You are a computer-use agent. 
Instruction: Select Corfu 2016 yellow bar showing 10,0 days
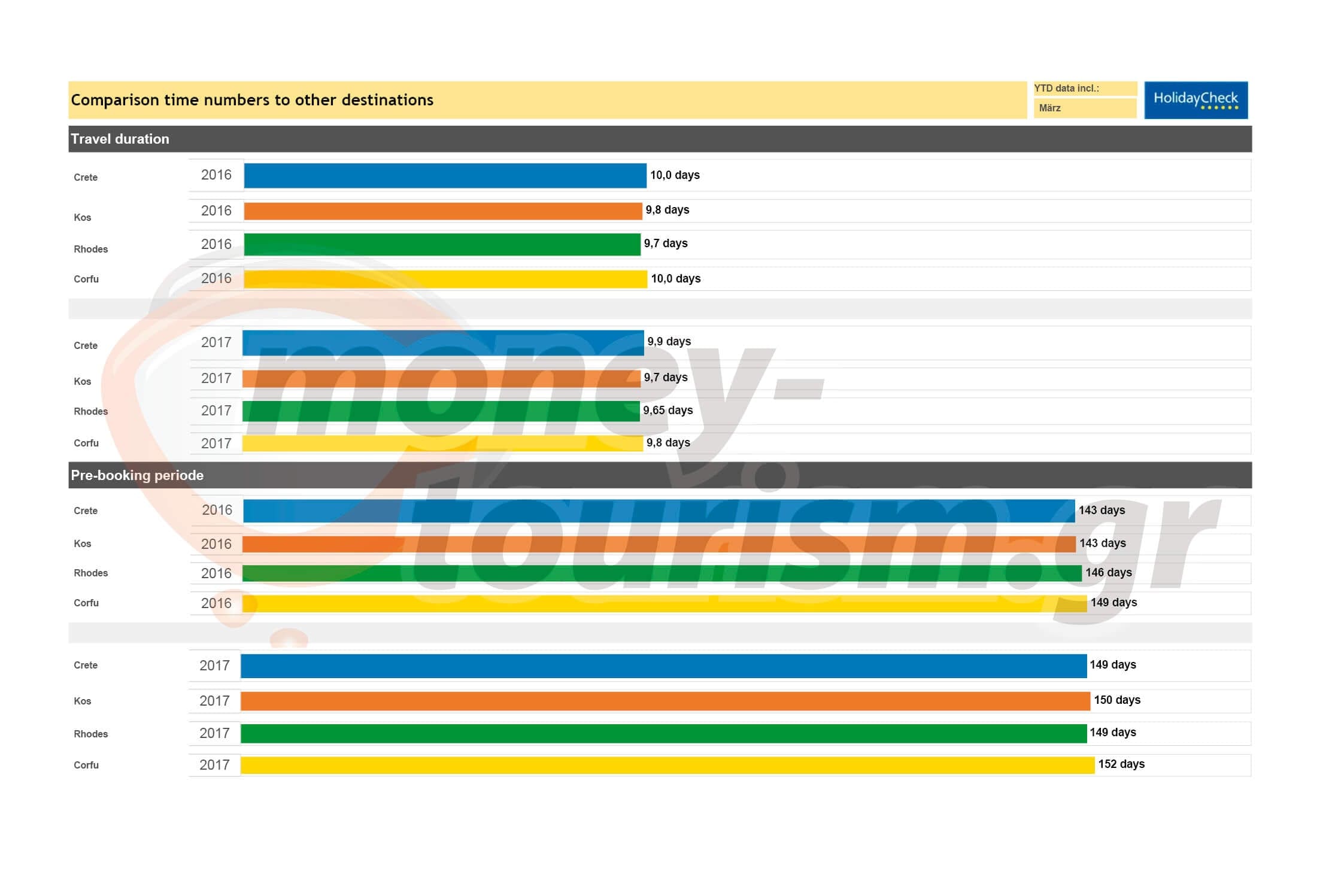[x=445, y=279]
